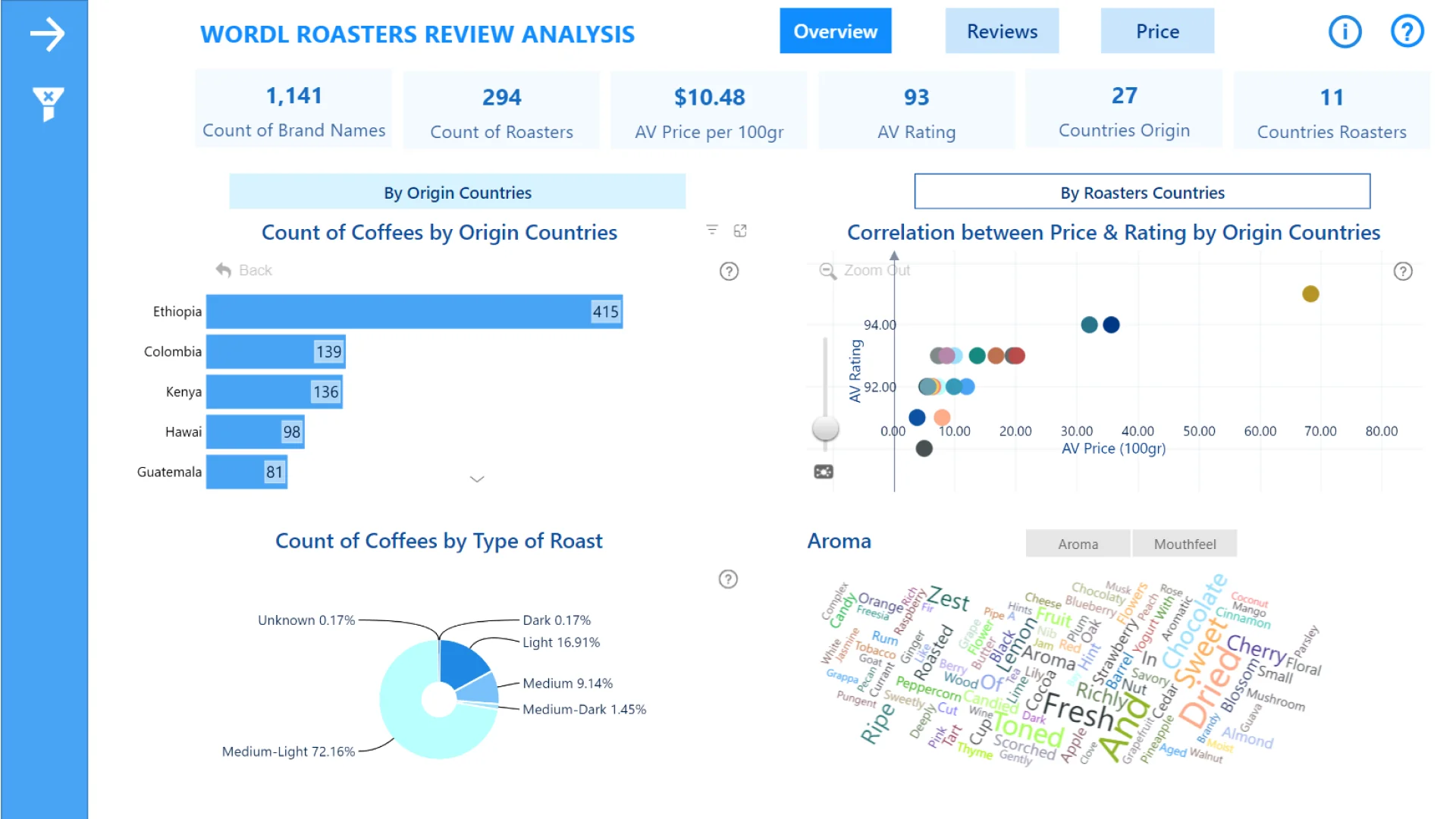Screen dimensions: 1456x819
Task: Select By Origin Countries view
Action: point(457,192)
